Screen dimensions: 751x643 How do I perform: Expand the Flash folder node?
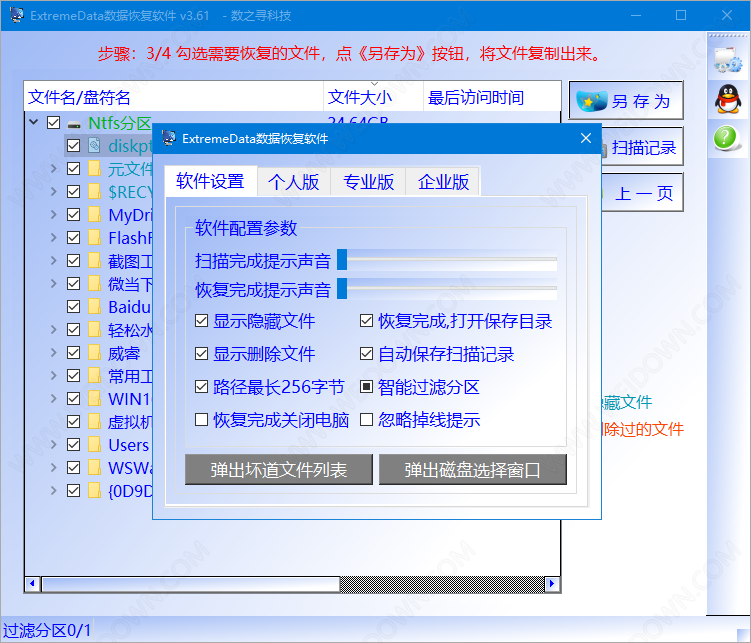click(x=54, y=237)
